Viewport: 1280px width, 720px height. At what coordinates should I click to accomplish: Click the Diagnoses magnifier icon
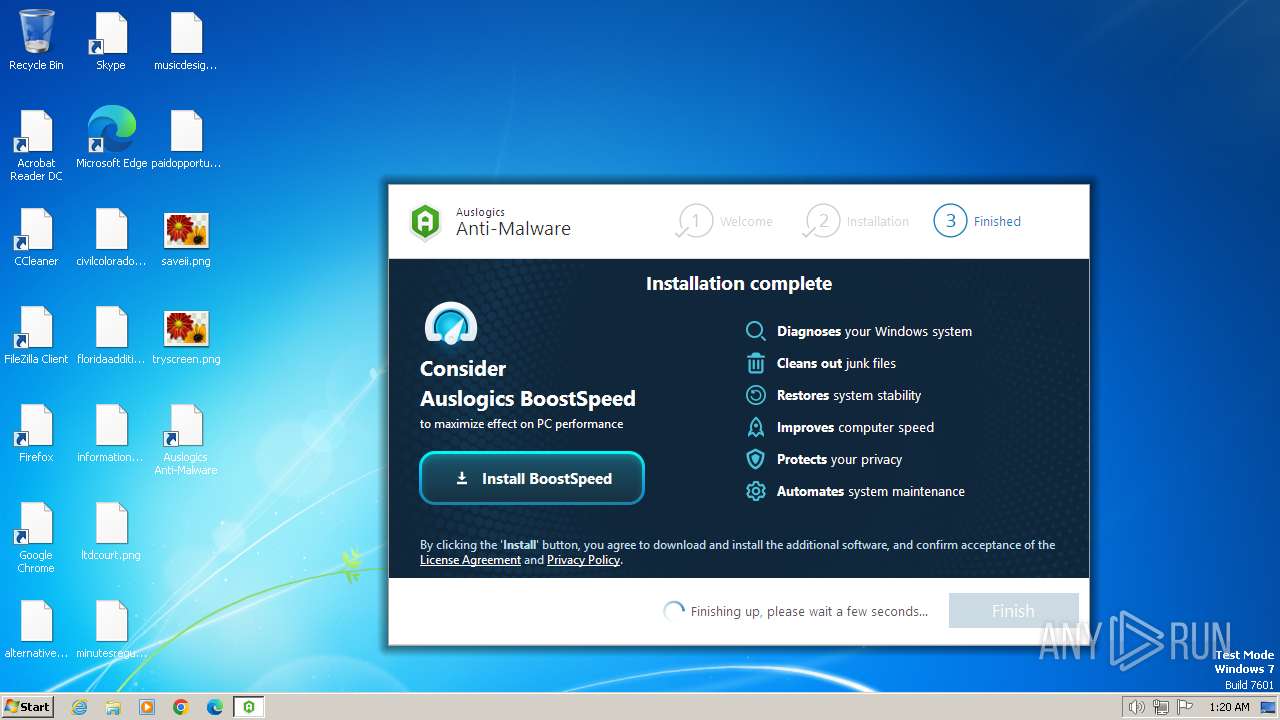coord(756,331)
